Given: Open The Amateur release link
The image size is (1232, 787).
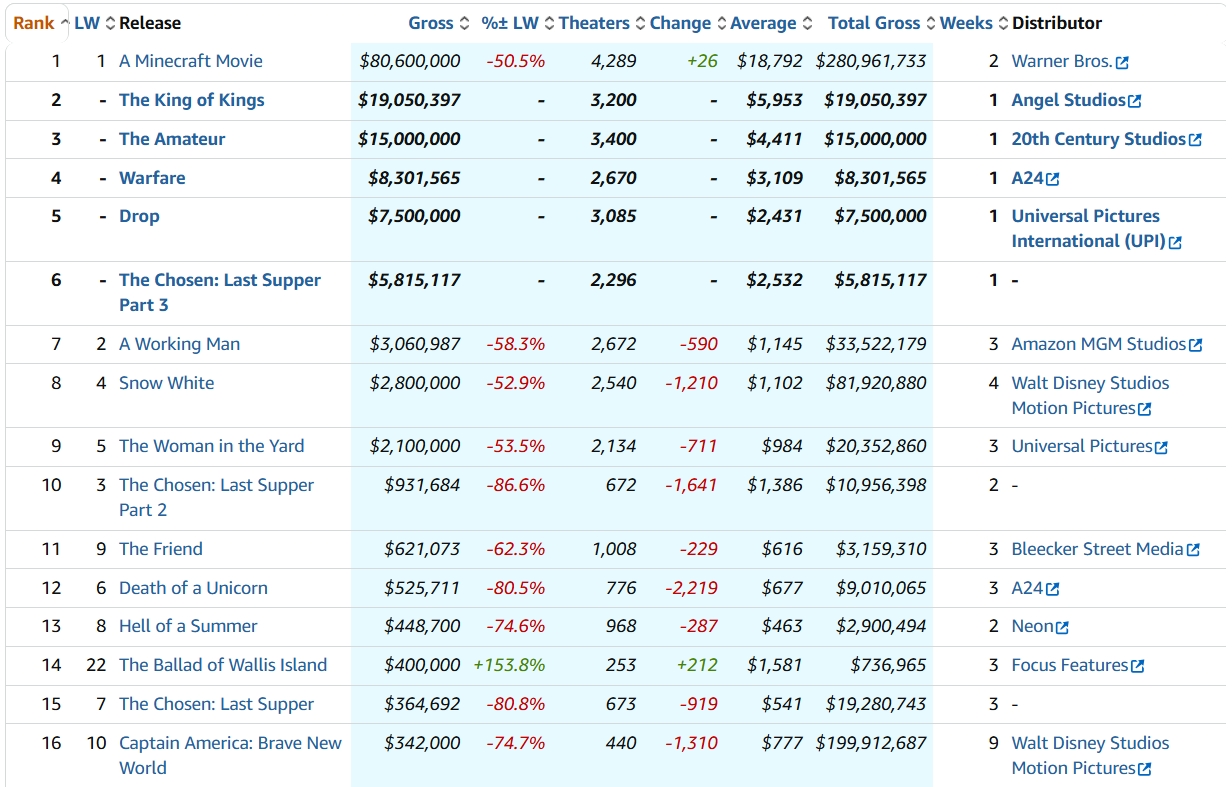Looking at the screenshot, I should pyautogui.click(x=172, y=139).
